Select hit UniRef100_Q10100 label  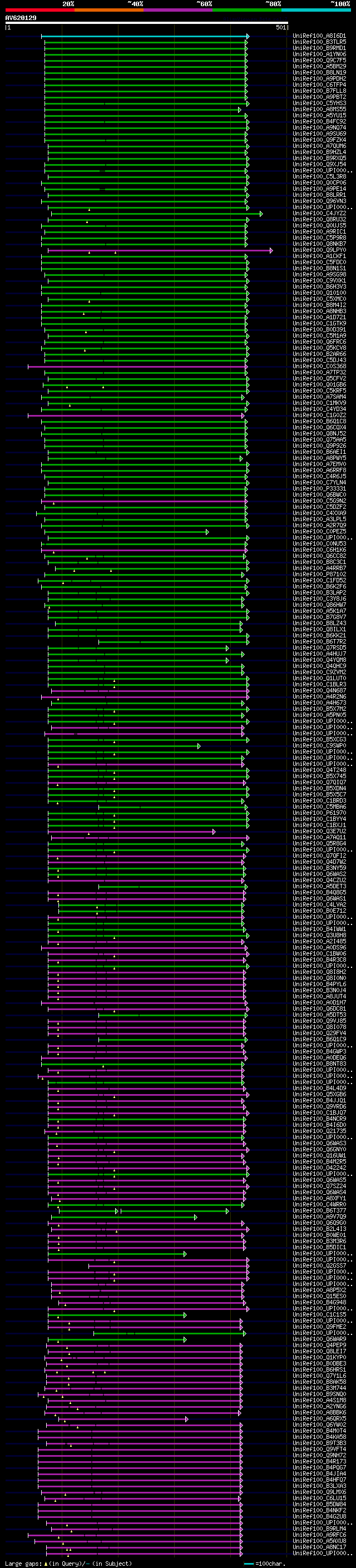click(x=319, y=293)
